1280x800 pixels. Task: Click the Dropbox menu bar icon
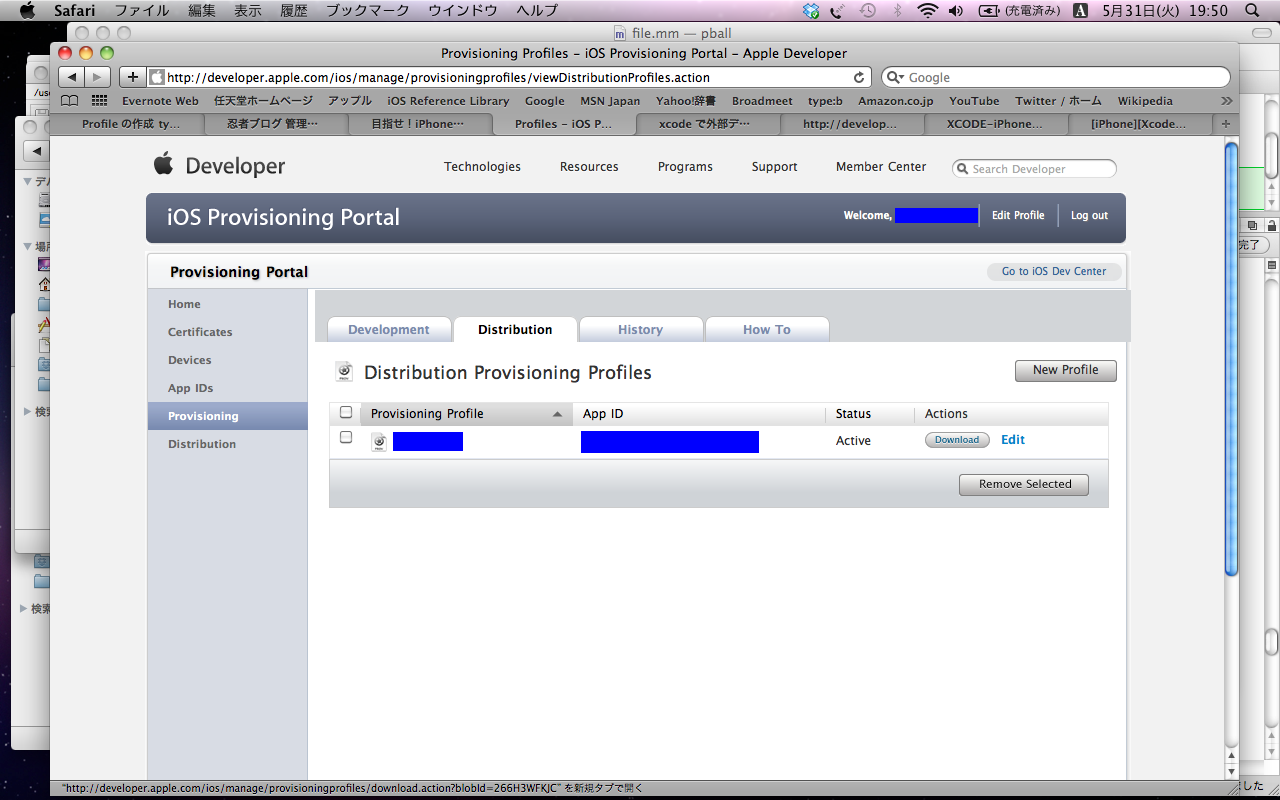(811, 11)
